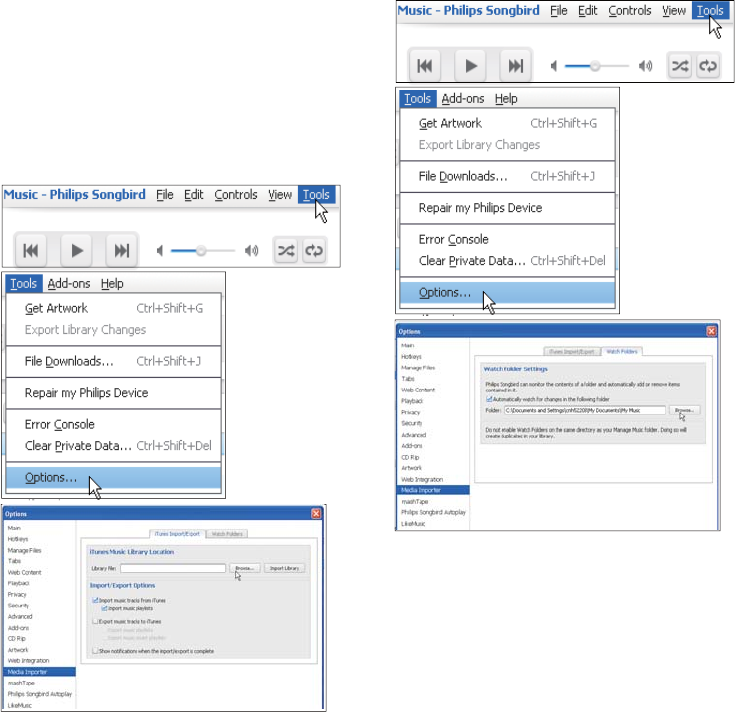Select Privacy in the Watch Folders Options dialog
This screenshot has width=735, height=712.
point(411,412)
